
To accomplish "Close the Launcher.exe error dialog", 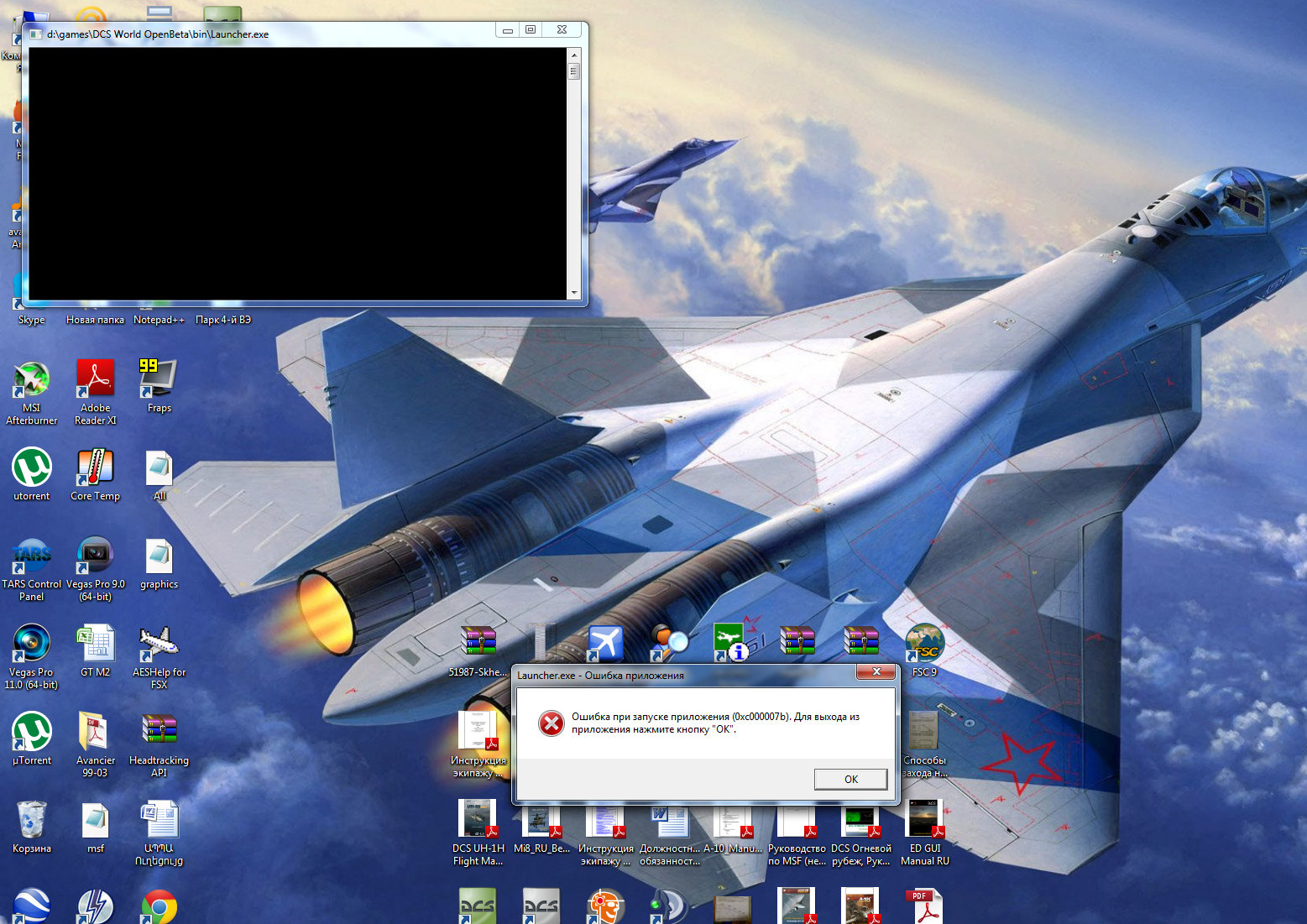I will click(x=876, y=671).
